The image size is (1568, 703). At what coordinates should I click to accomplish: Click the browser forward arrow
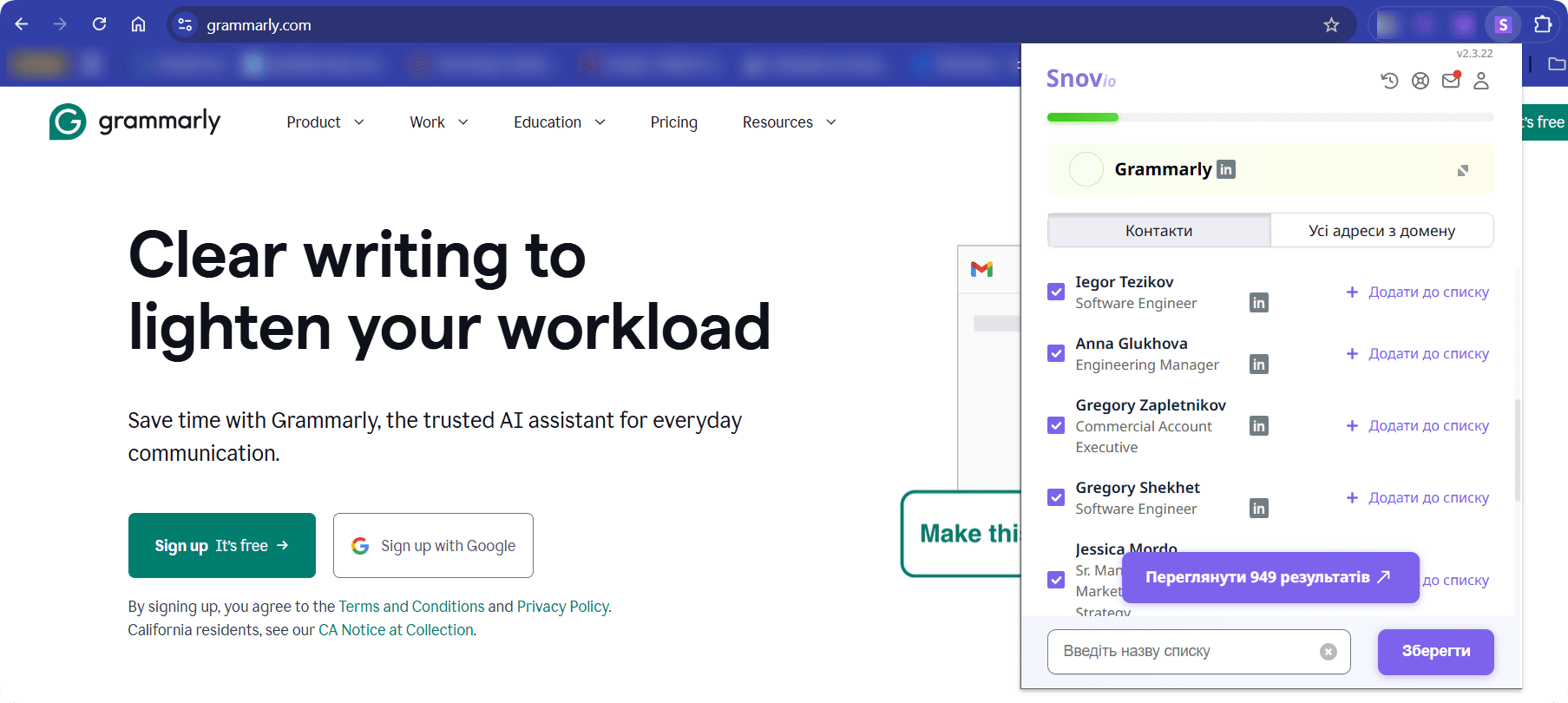click(60, 24)
